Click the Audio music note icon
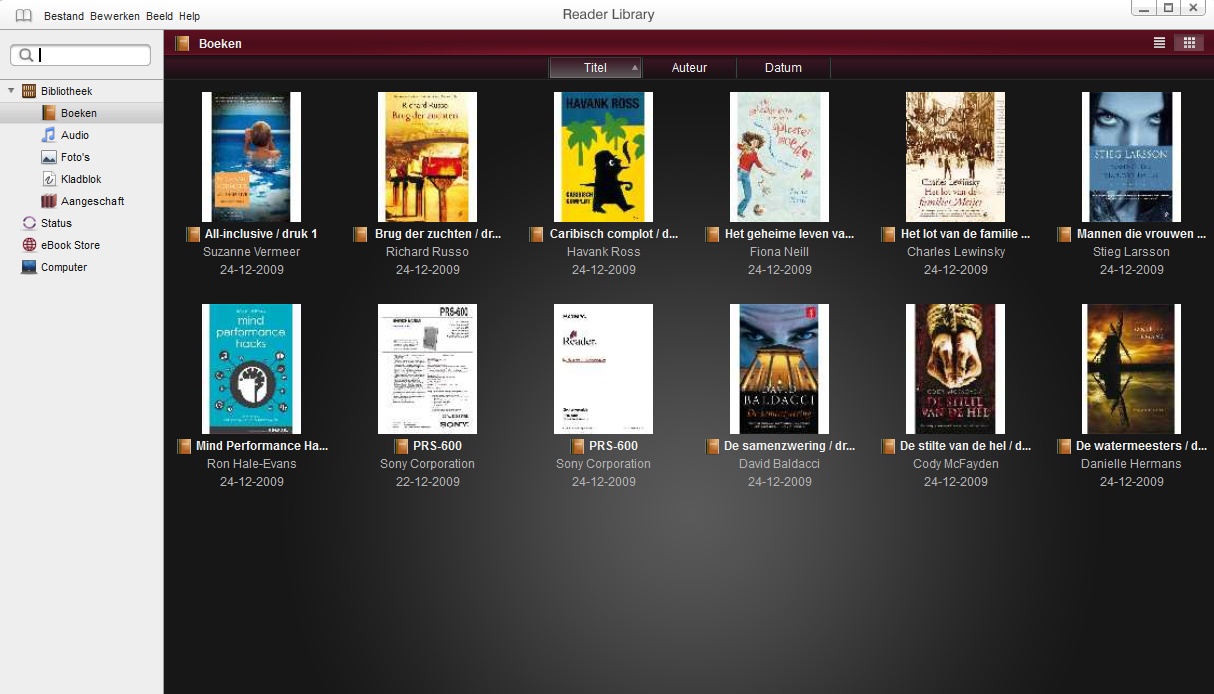The width and height of the screenshot is (1214, 694). tap(49, 135)
